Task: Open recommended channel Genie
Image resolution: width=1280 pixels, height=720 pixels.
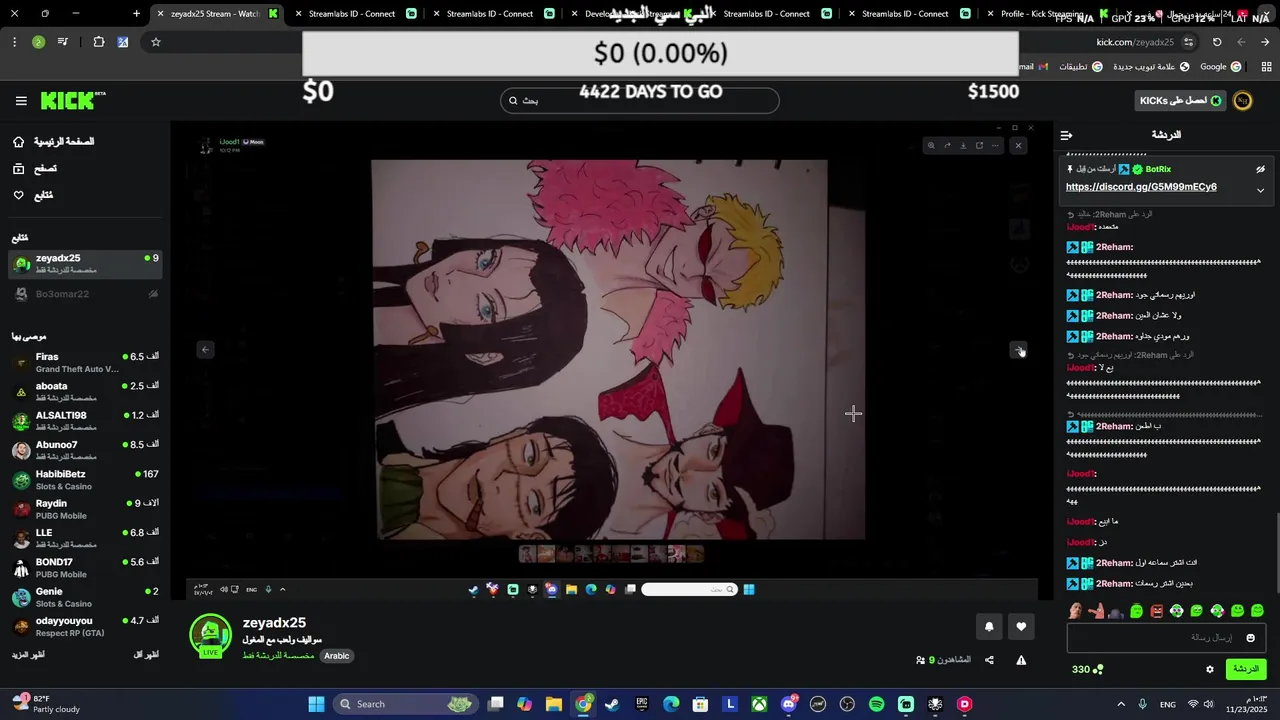Action: (x=85, y=597)
